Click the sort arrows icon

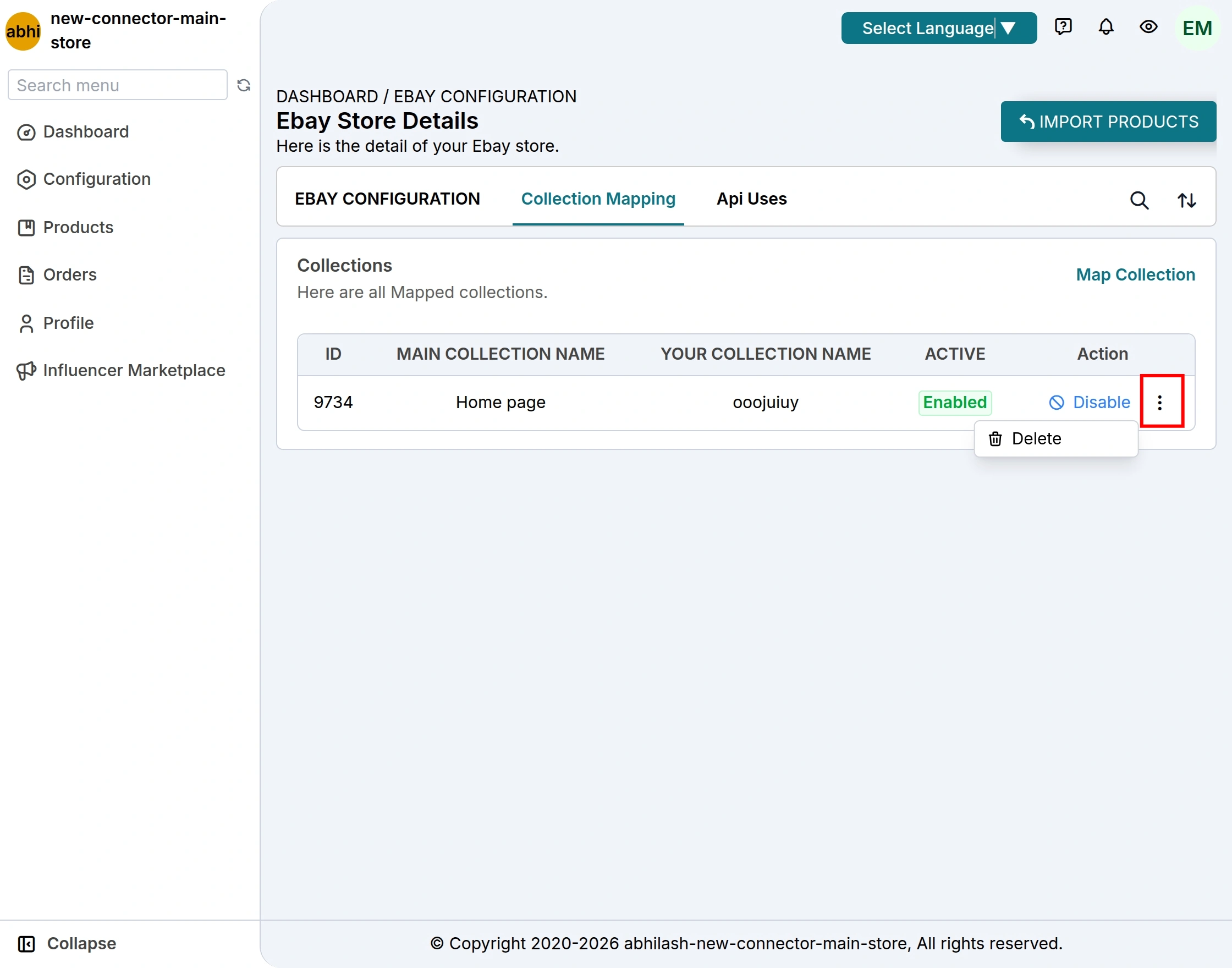pyautogui.click(x=1187, y=200)
